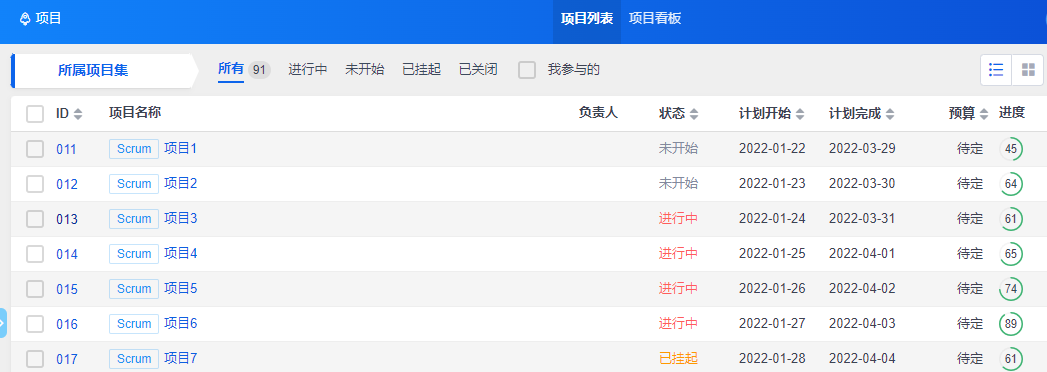This screenshot has width=1047, height=372.
Task: Click progress ring showing 64
Action: tap(1011, 184)
